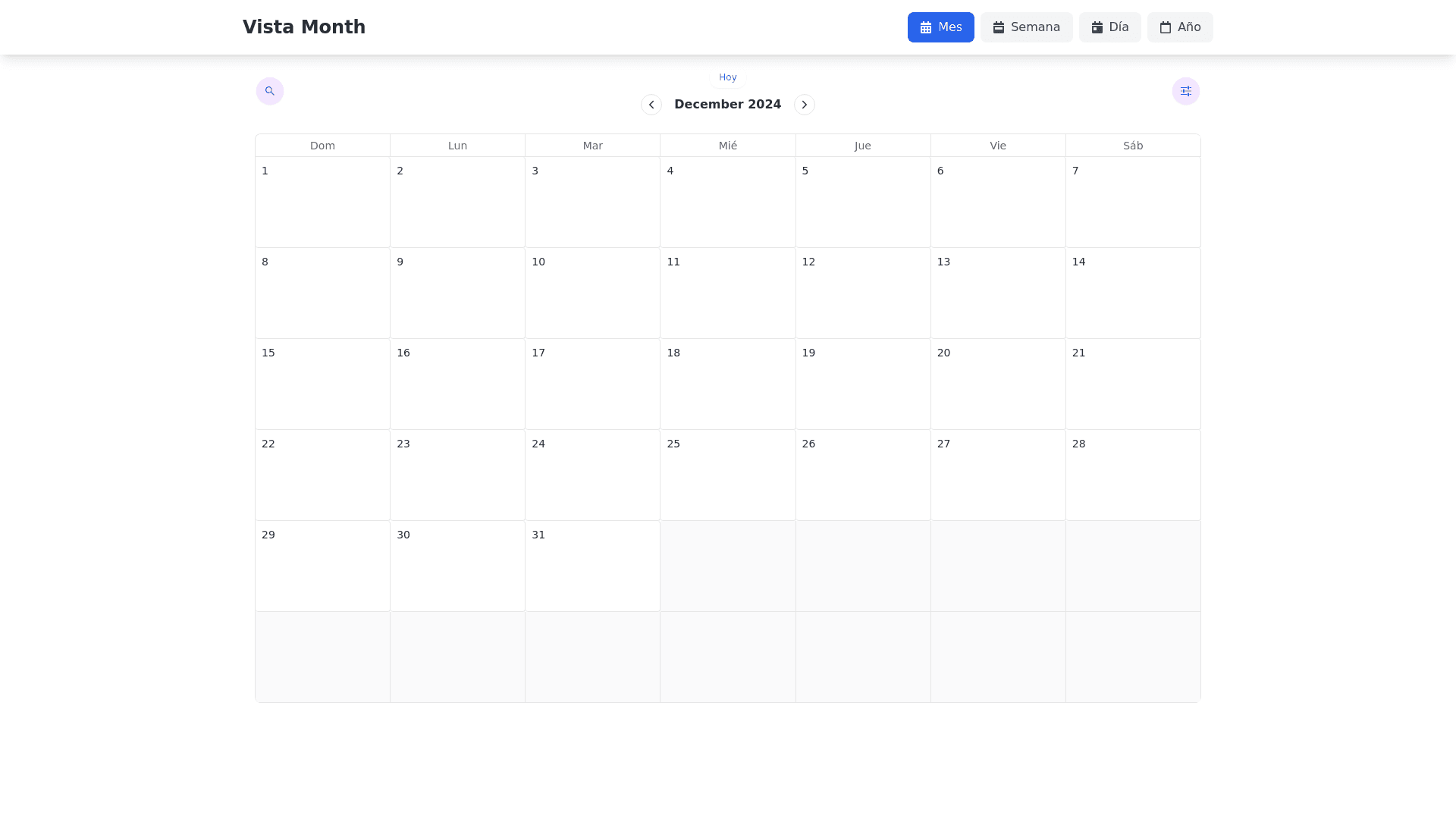
Task: Click the Dom weekday column header
Action: point(322,146)
